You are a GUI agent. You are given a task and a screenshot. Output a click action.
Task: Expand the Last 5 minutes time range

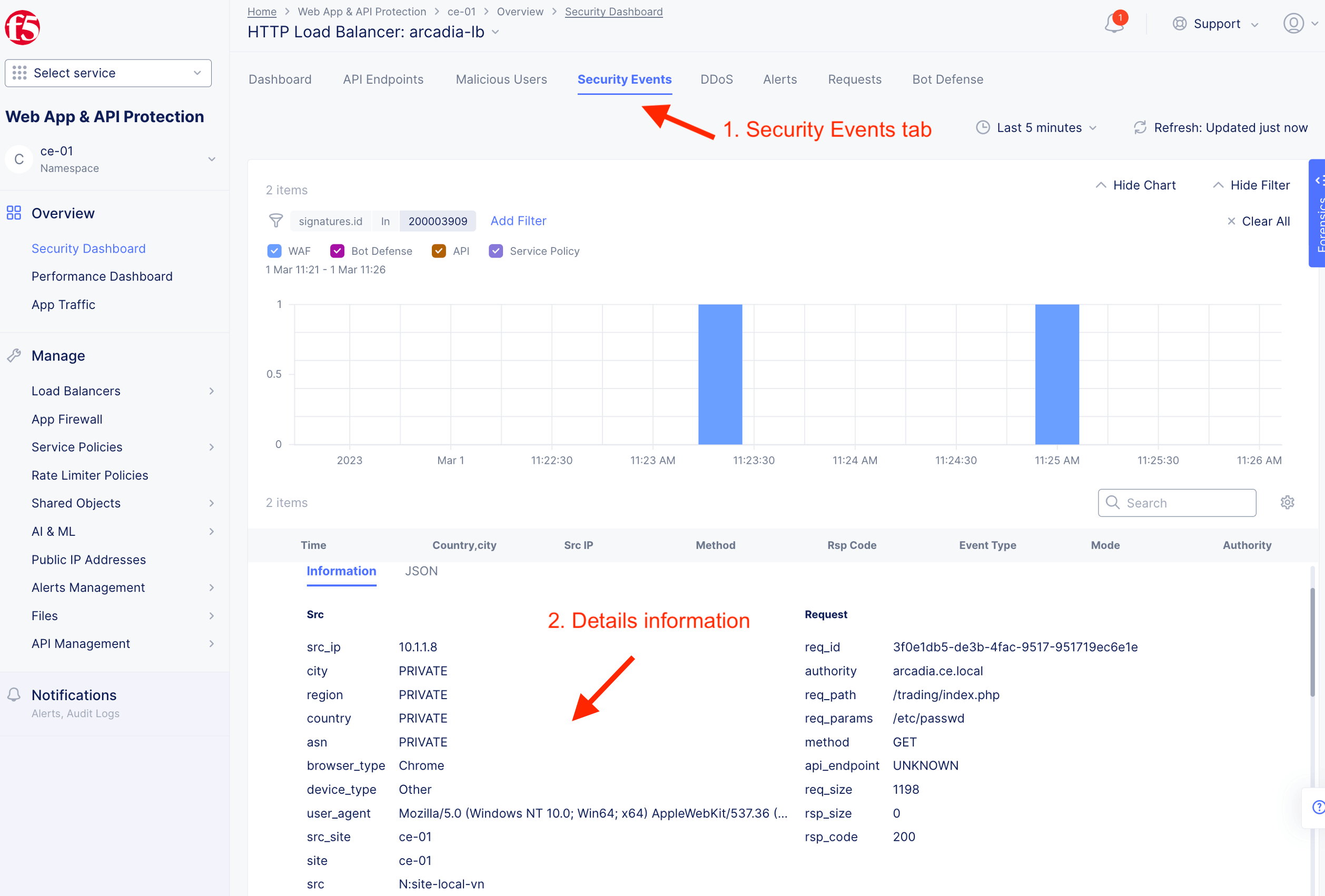tap(1039, 128)
